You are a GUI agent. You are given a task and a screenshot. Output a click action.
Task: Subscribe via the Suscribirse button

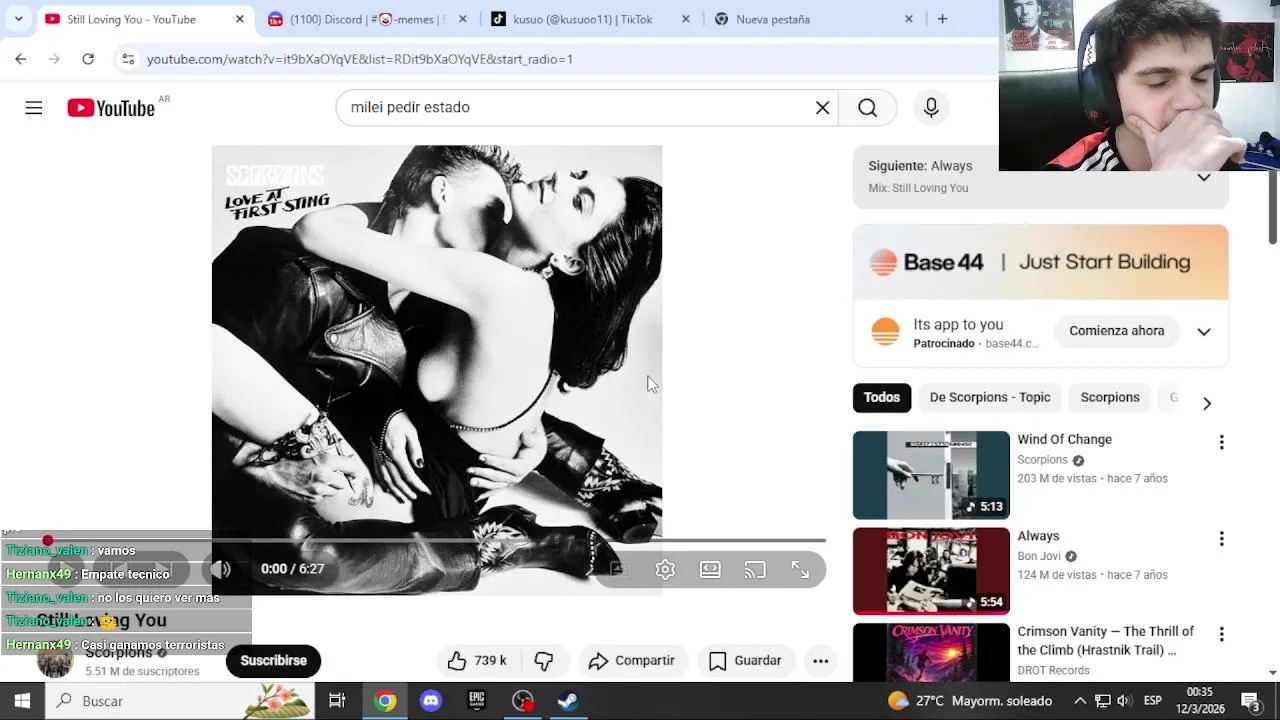(273, 660)
